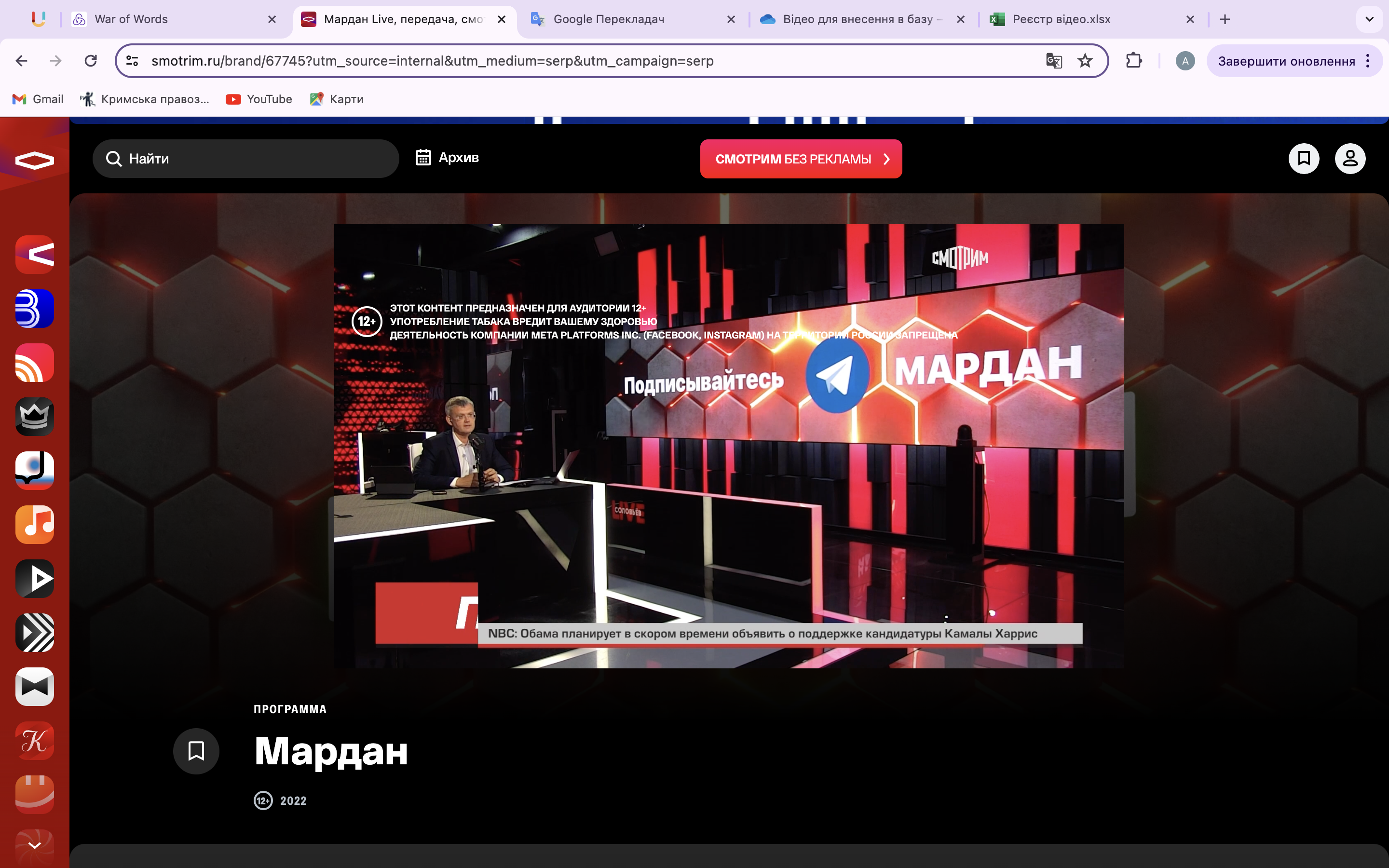Click the magnifier search icon
Image resolution: width=1389 pixels, height=868 pixels.
114,159
